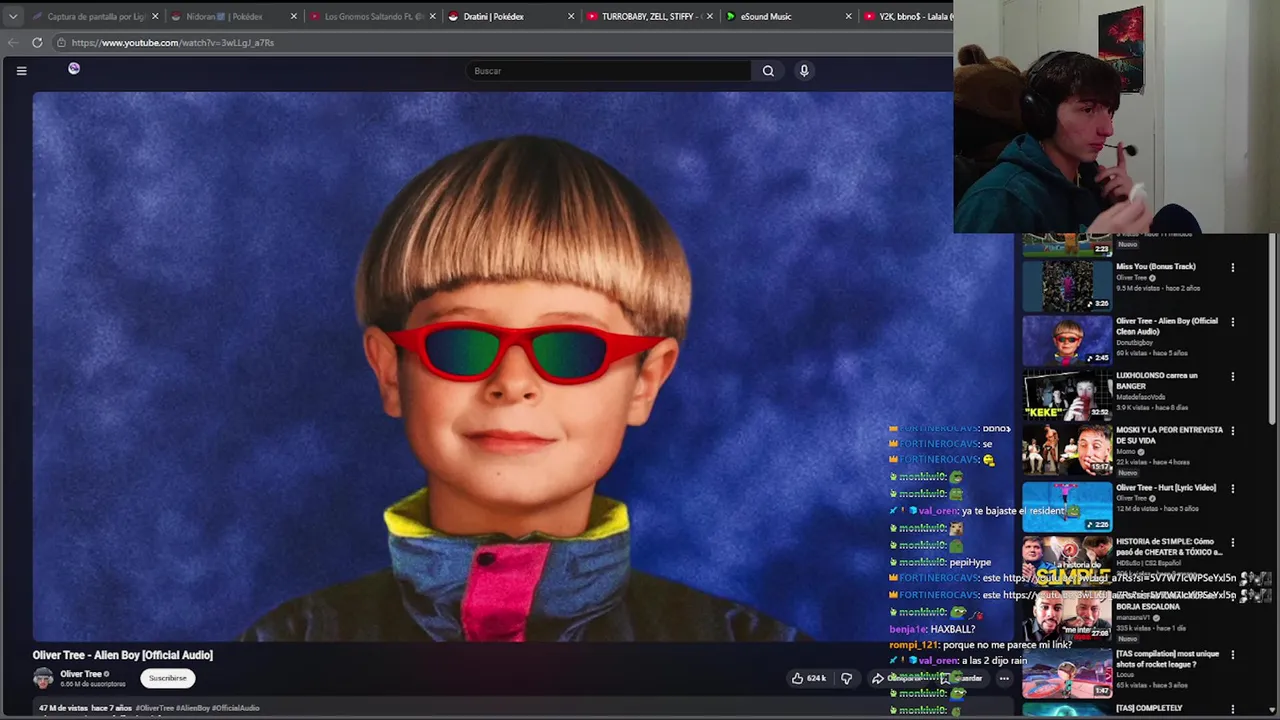Open options for MOSKI Y LA PEOR ENTREVISTA
The width and height of the screenshot is (1280, 720).
pos(1232,431)
